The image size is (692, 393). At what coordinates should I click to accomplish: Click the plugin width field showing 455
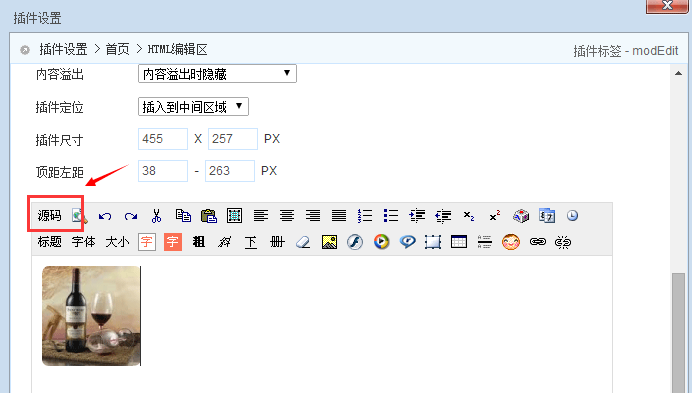[163, 139]
